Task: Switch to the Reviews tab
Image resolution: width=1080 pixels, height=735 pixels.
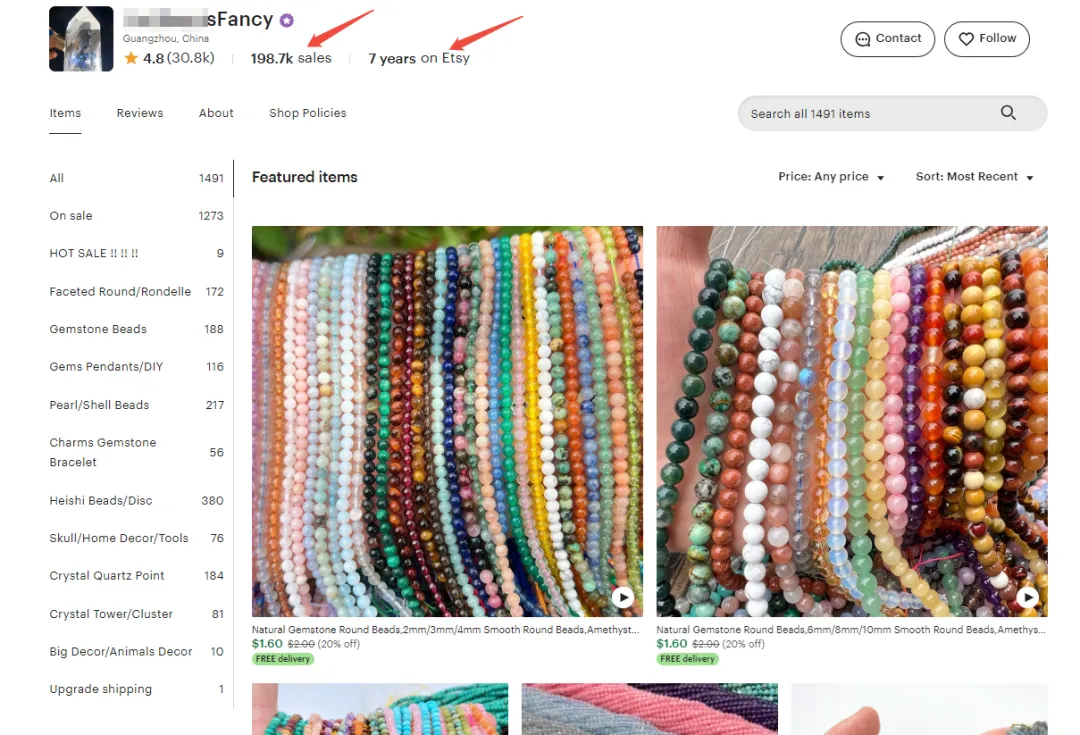Action: tap(140, 113)
